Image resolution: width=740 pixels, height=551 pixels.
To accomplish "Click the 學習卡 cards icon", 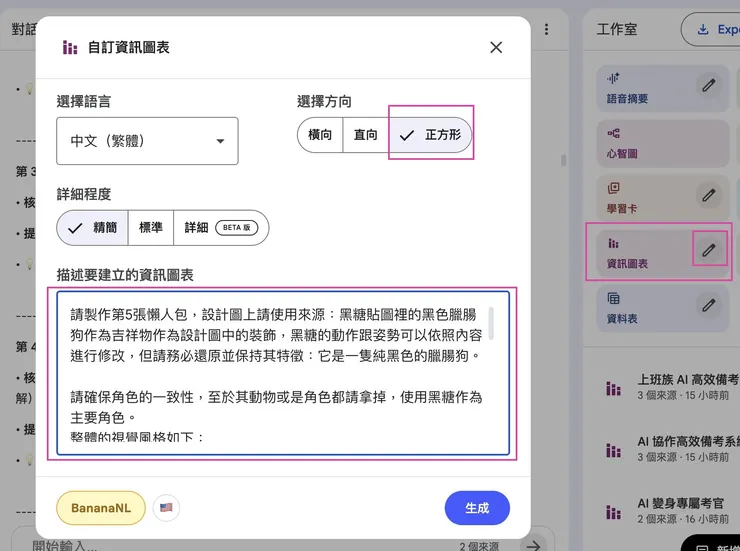I will pyautogui.click(x=614, y=188).
